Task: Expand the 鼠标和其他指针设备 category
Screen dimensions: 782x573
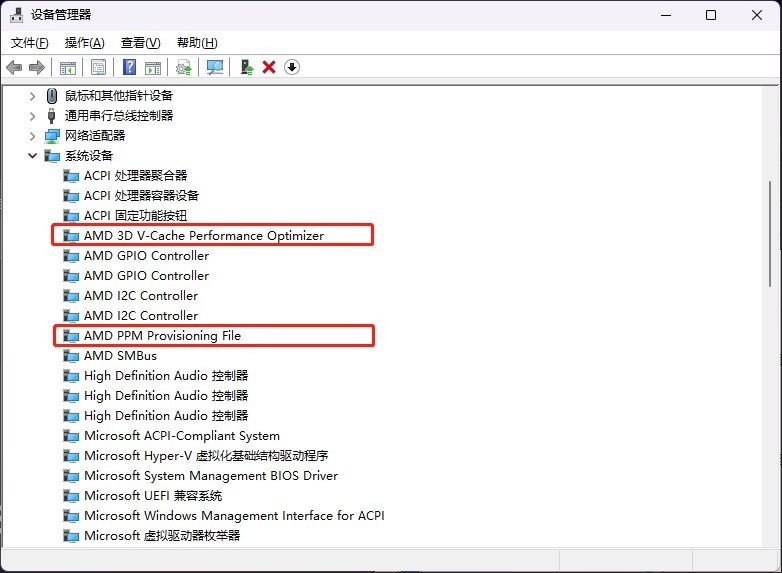Action: coord(32,96)
